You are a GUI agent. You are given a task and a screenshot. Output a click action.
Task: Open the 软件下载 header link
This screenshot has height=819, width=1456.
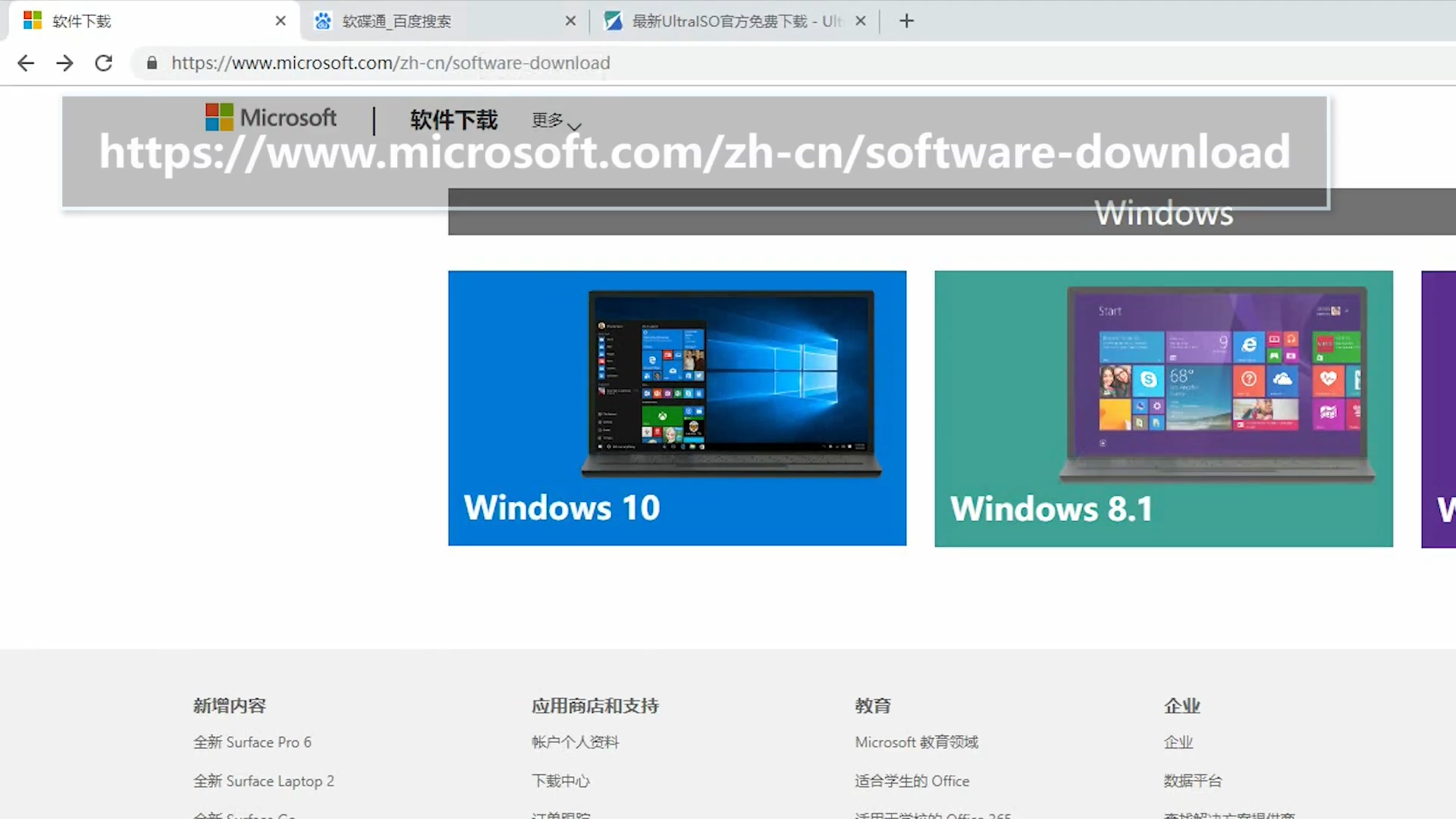pyautogui.click(x=453, y=119)
